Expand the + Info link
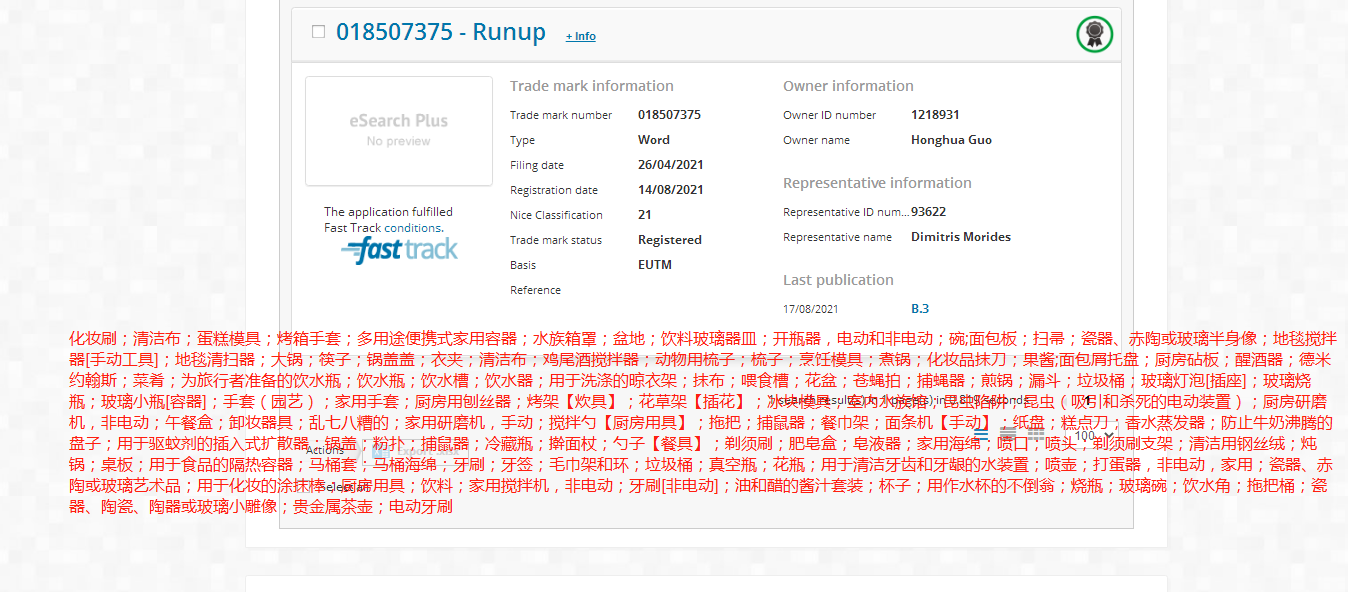The height and width of the screenshot is (592, 1348). 580,36
